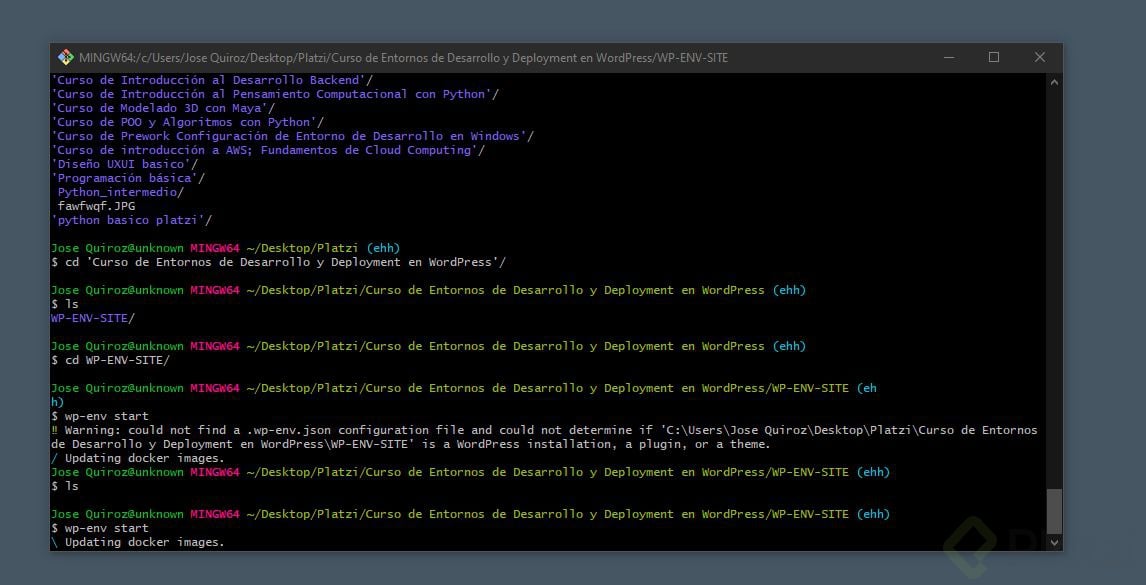The width and height of the screenshot is (1146, 585).
Task: Click the latest wp-env start command text
Action: tap(99, 527)
